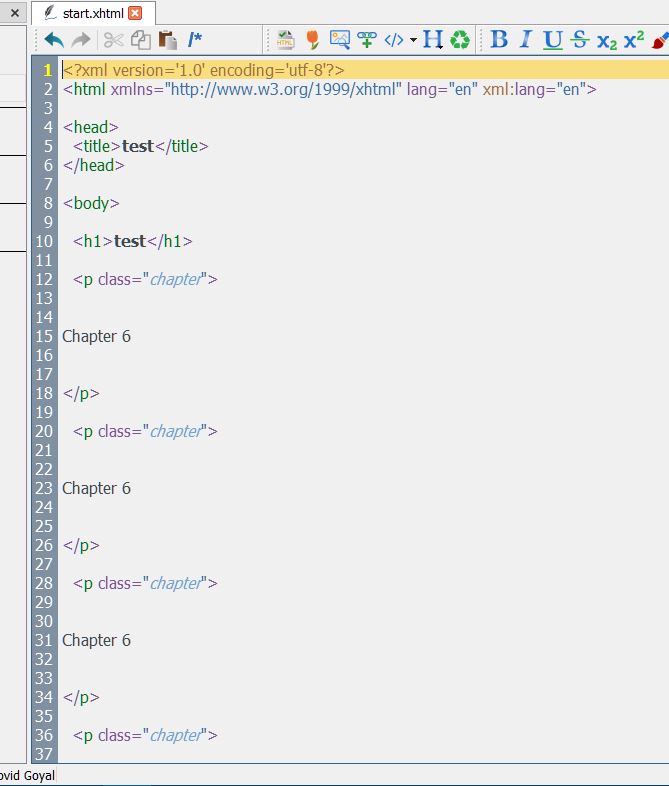Screen dimensions: 669x786
Task: Click the p class chapter tag on line 12
Action: pyautogui.click(x=145, y=279)
